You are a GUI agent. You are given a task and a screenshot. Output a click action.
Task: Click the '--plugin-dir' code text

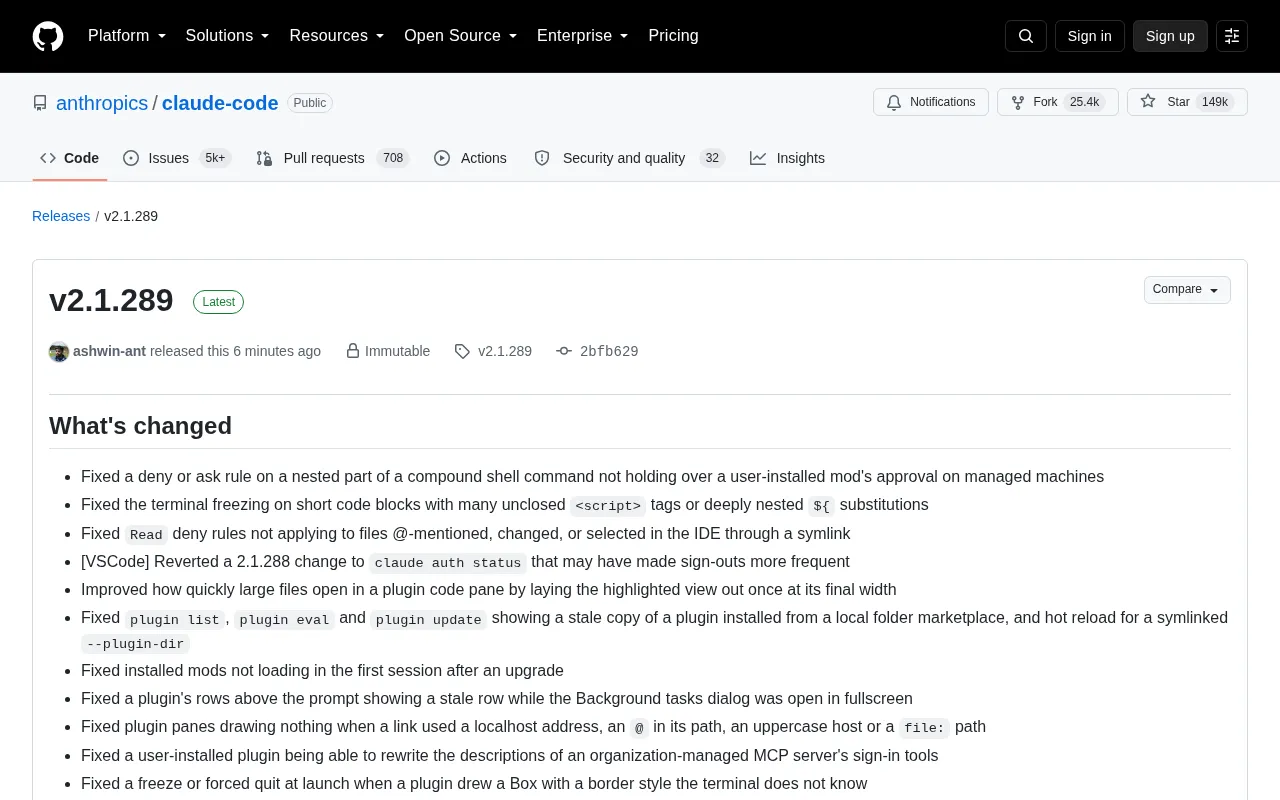(x=136, y=644)
